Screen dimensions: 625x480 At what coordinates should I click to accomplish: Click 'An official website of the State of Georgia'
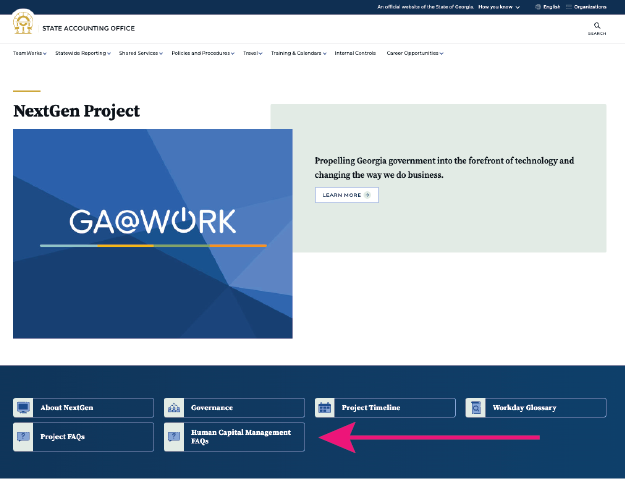tap(425, 7)
